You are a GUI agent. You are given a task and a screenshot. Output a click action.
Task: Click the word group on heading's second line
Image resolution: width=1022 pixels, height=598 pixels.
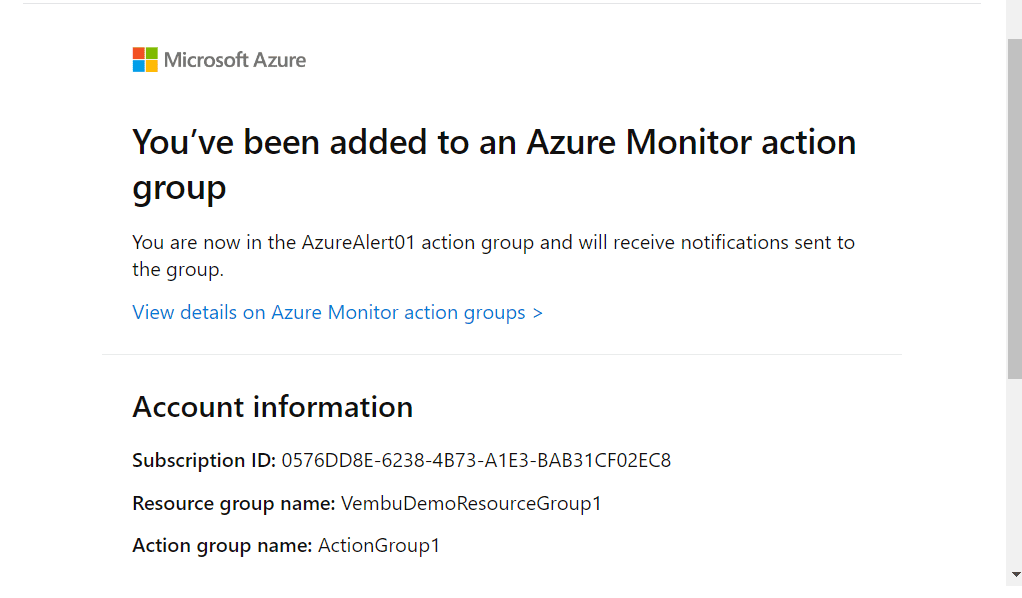pyautogui.click(x=179, y=188)
